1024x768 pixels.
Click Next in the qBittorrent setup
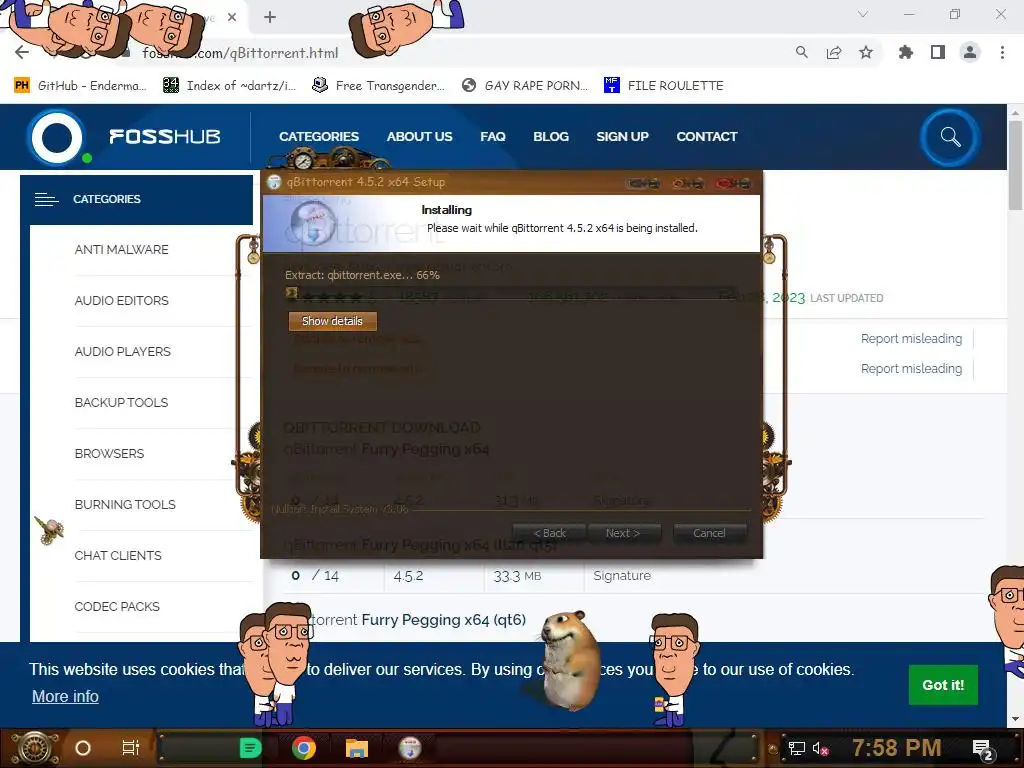tap(623, 533)
